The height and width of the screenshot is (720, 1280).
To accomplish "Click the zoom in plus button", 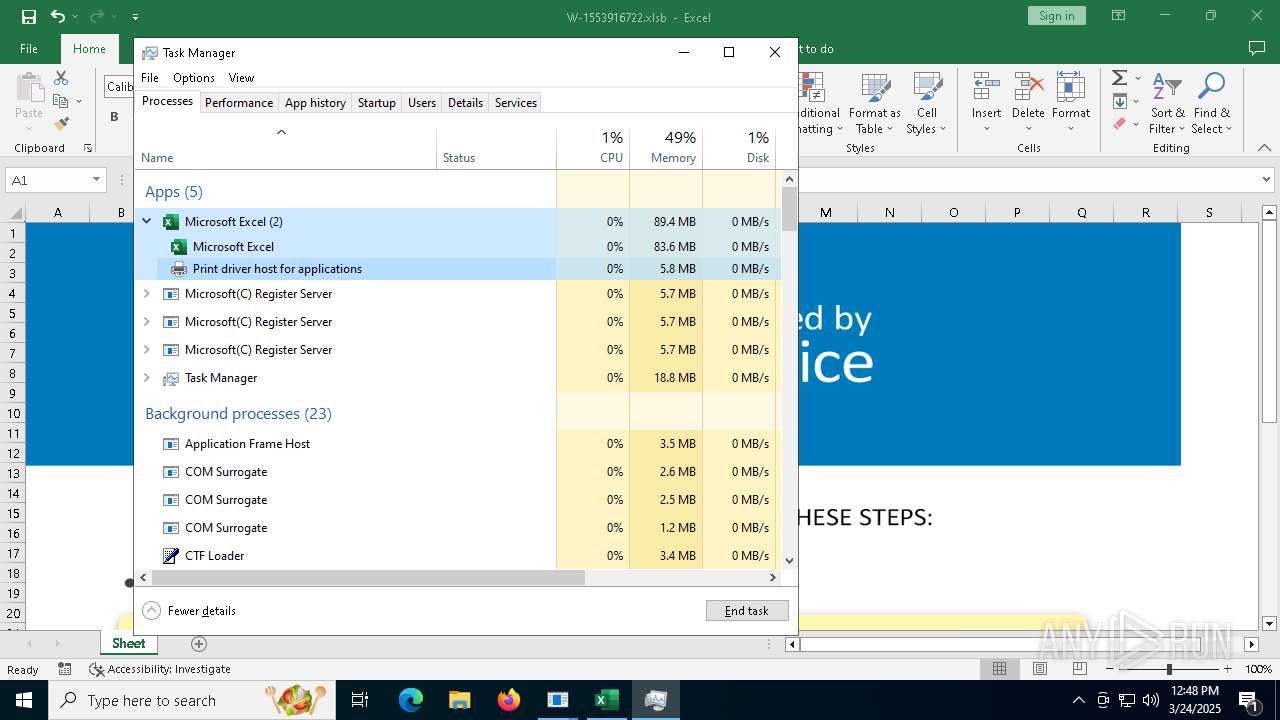I will (1228, 669).
